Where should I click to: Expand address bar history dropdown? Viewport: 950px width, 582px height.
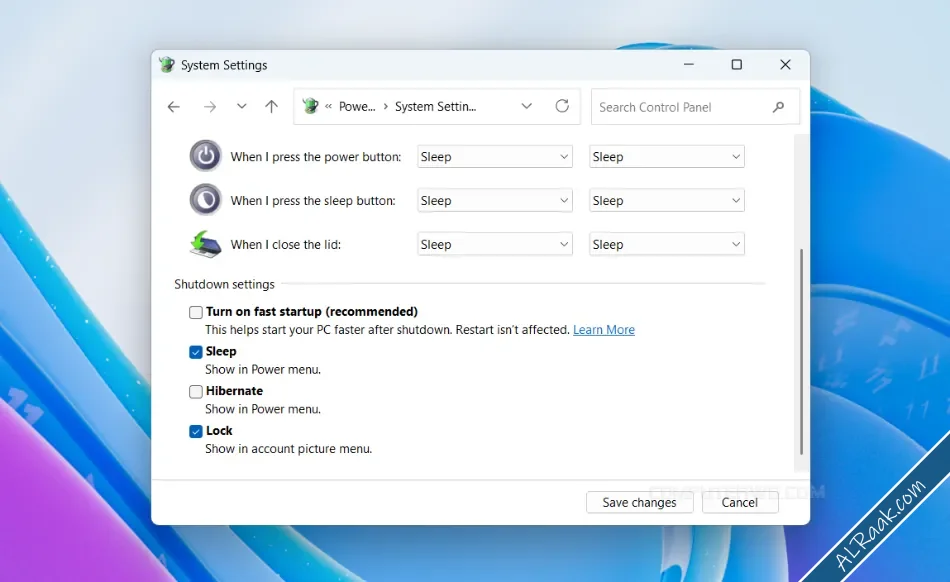(x=526, y=107)
